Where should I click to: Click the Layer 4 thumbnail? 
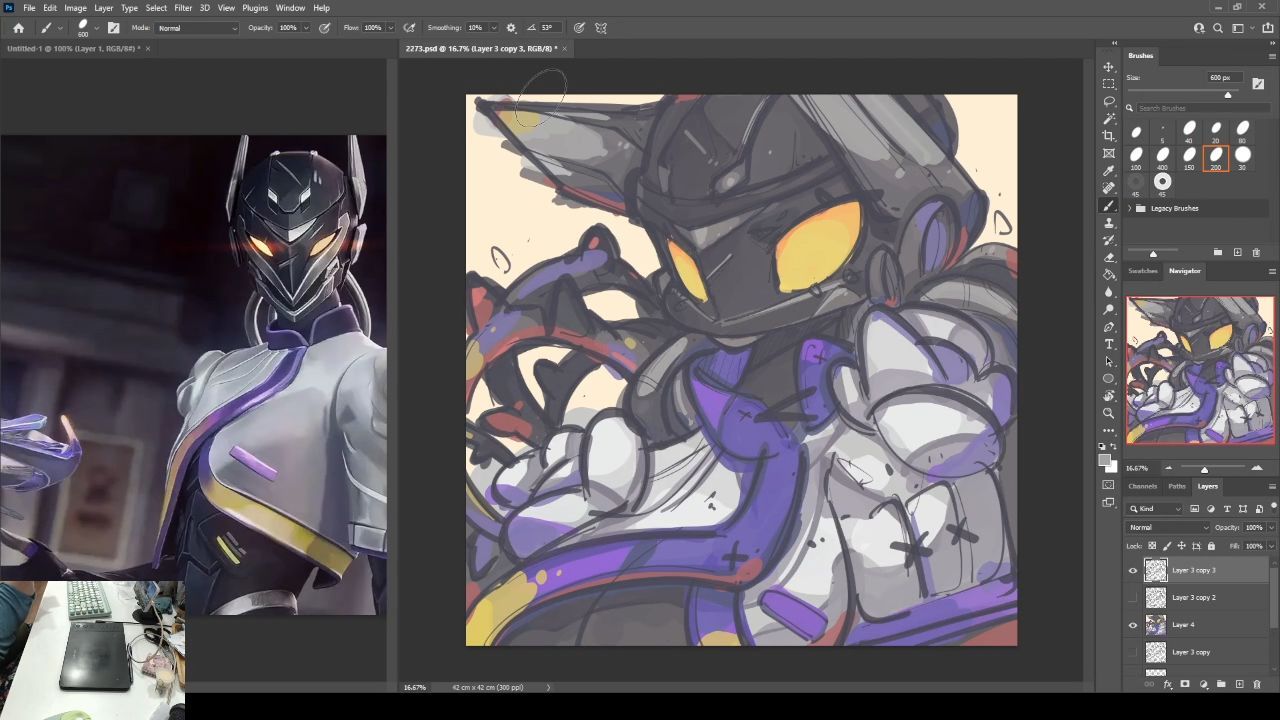(1156, 625)
